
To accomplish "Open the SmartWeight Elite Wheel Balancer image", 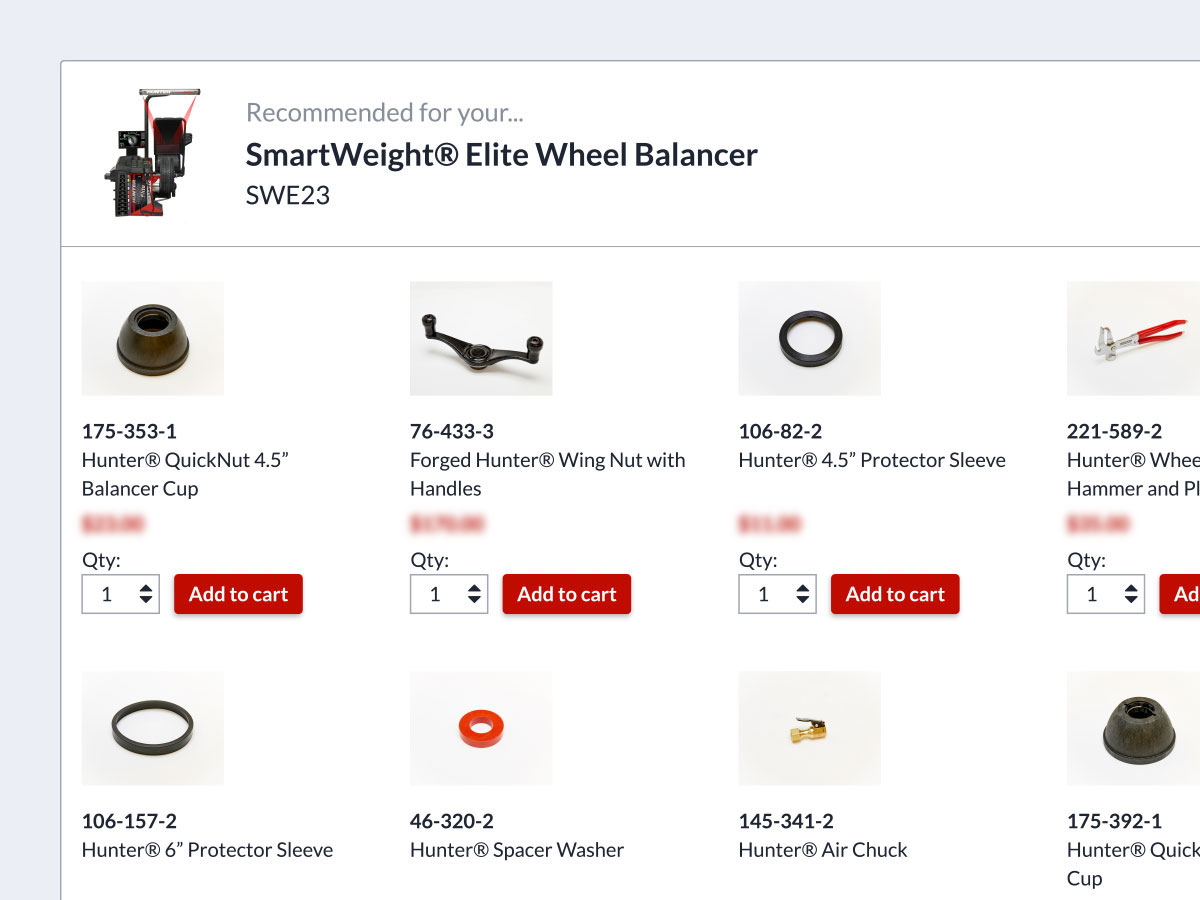I will tap(152, 153).
